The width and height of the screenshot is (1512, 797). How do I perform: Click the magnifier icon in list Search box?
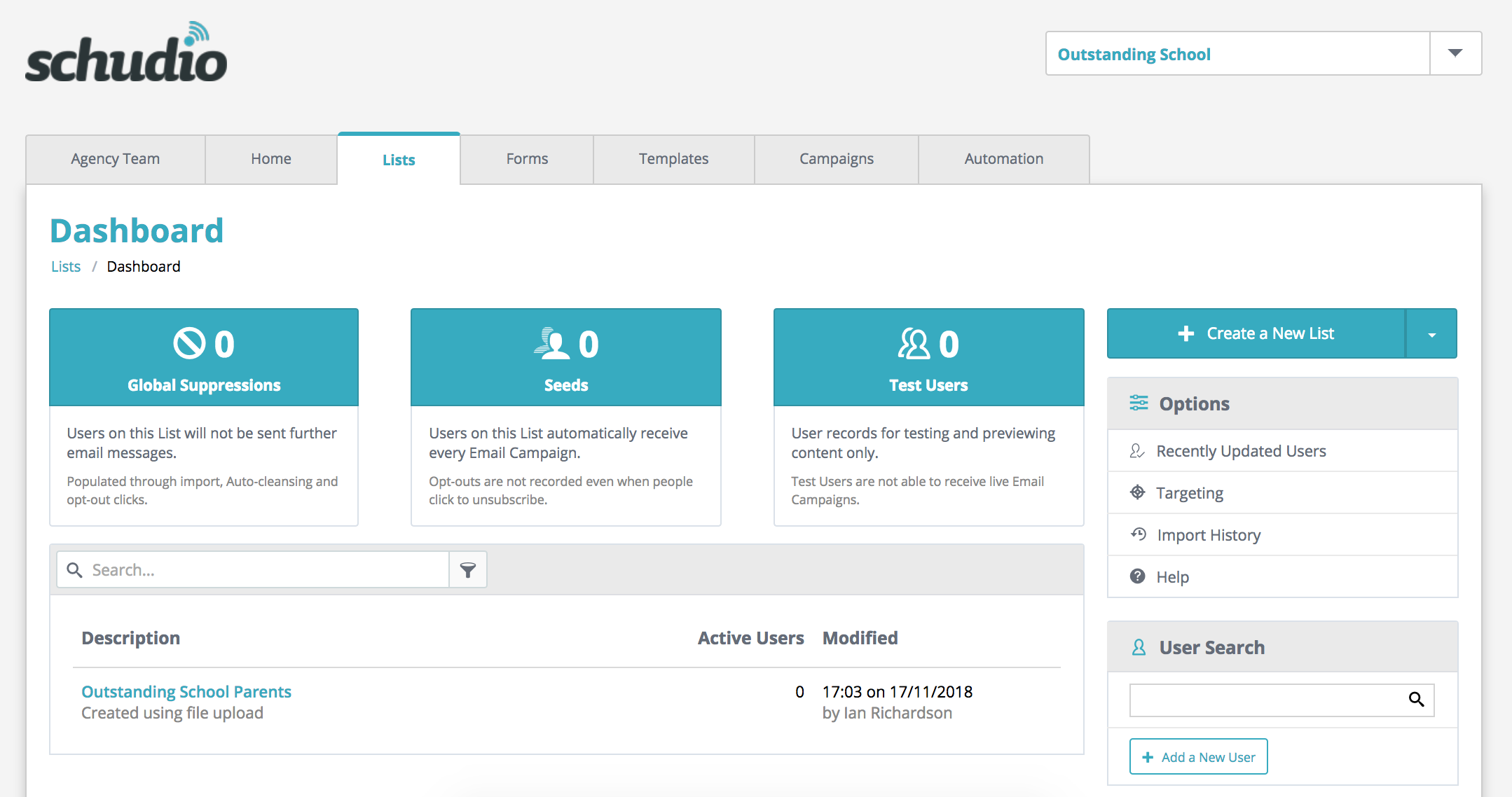(74, 570)
